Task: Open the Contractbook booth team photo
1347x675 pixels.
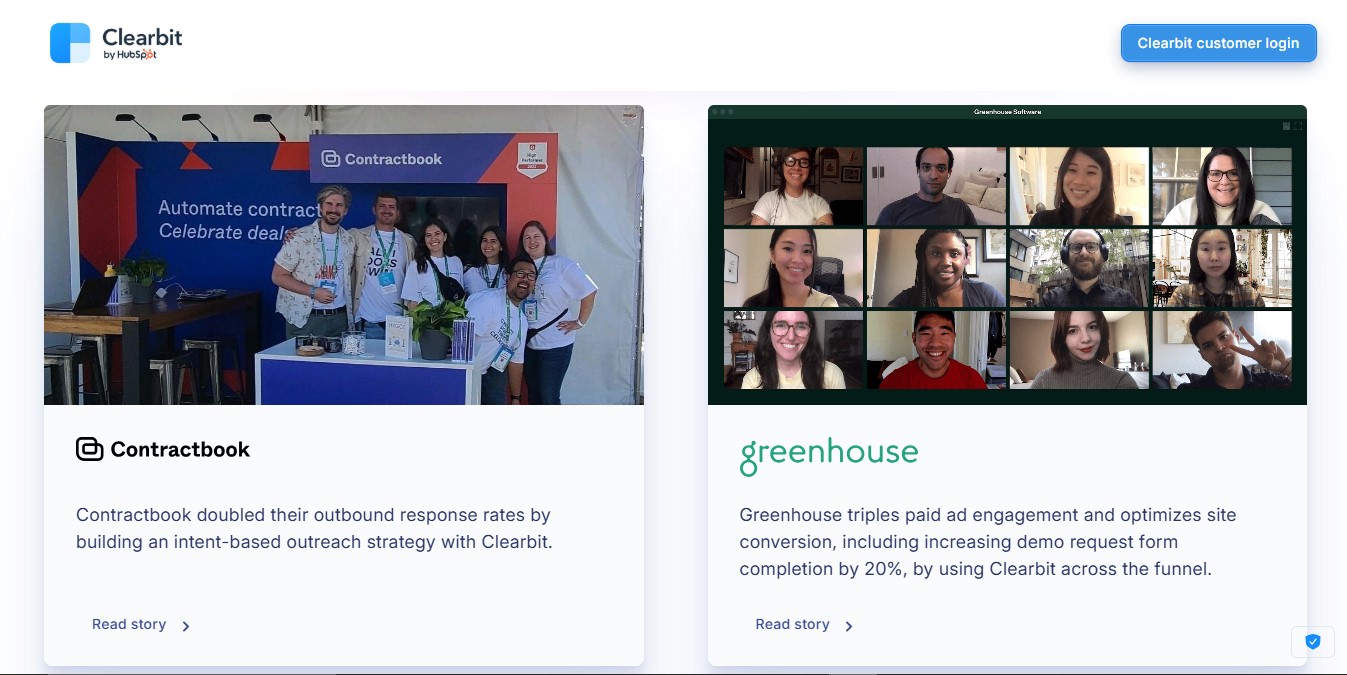Action: pos(344,255)
